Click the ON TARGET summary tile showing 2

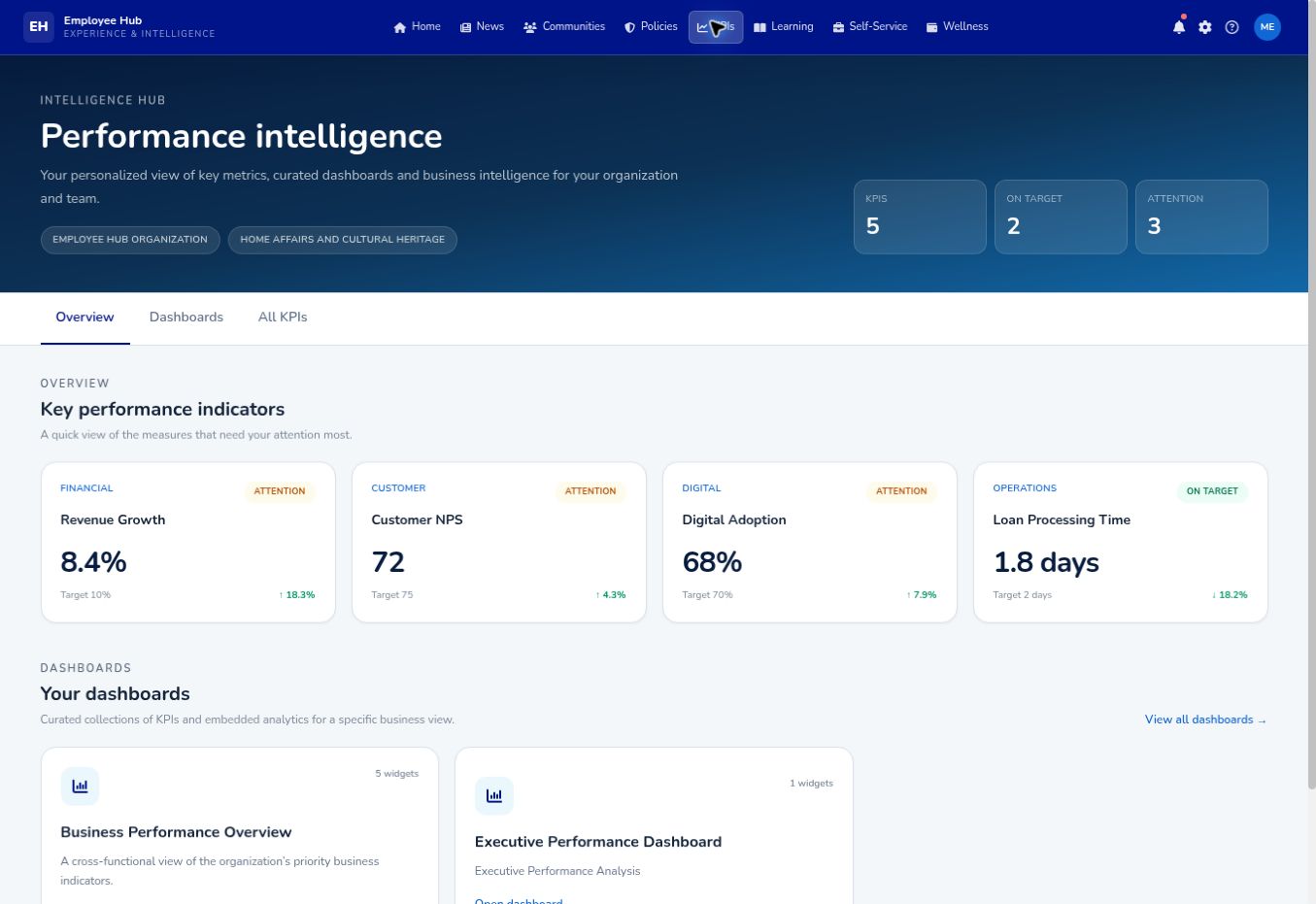1061,217
